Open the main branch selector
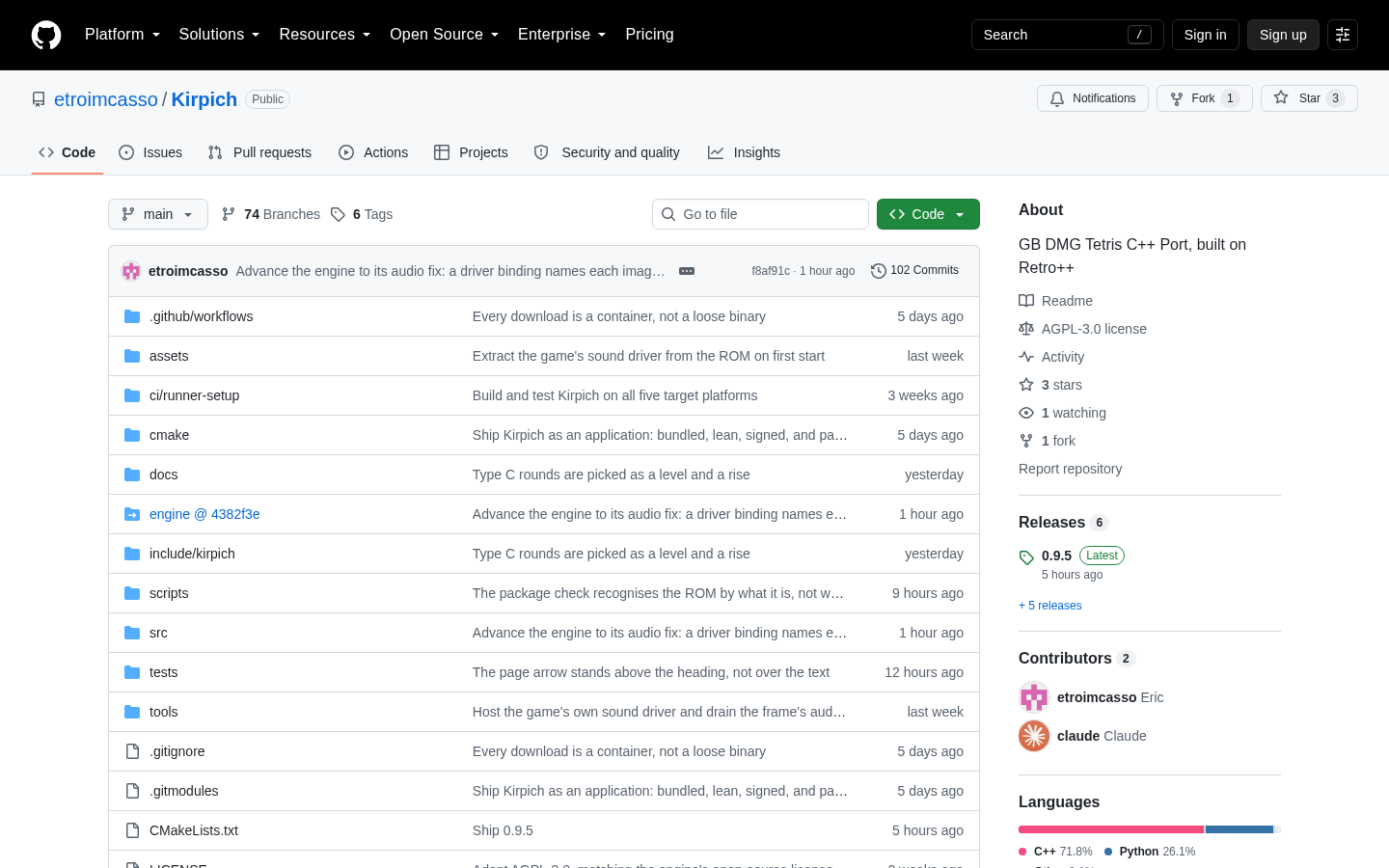 pyautogui.click(x=158, y=214)
